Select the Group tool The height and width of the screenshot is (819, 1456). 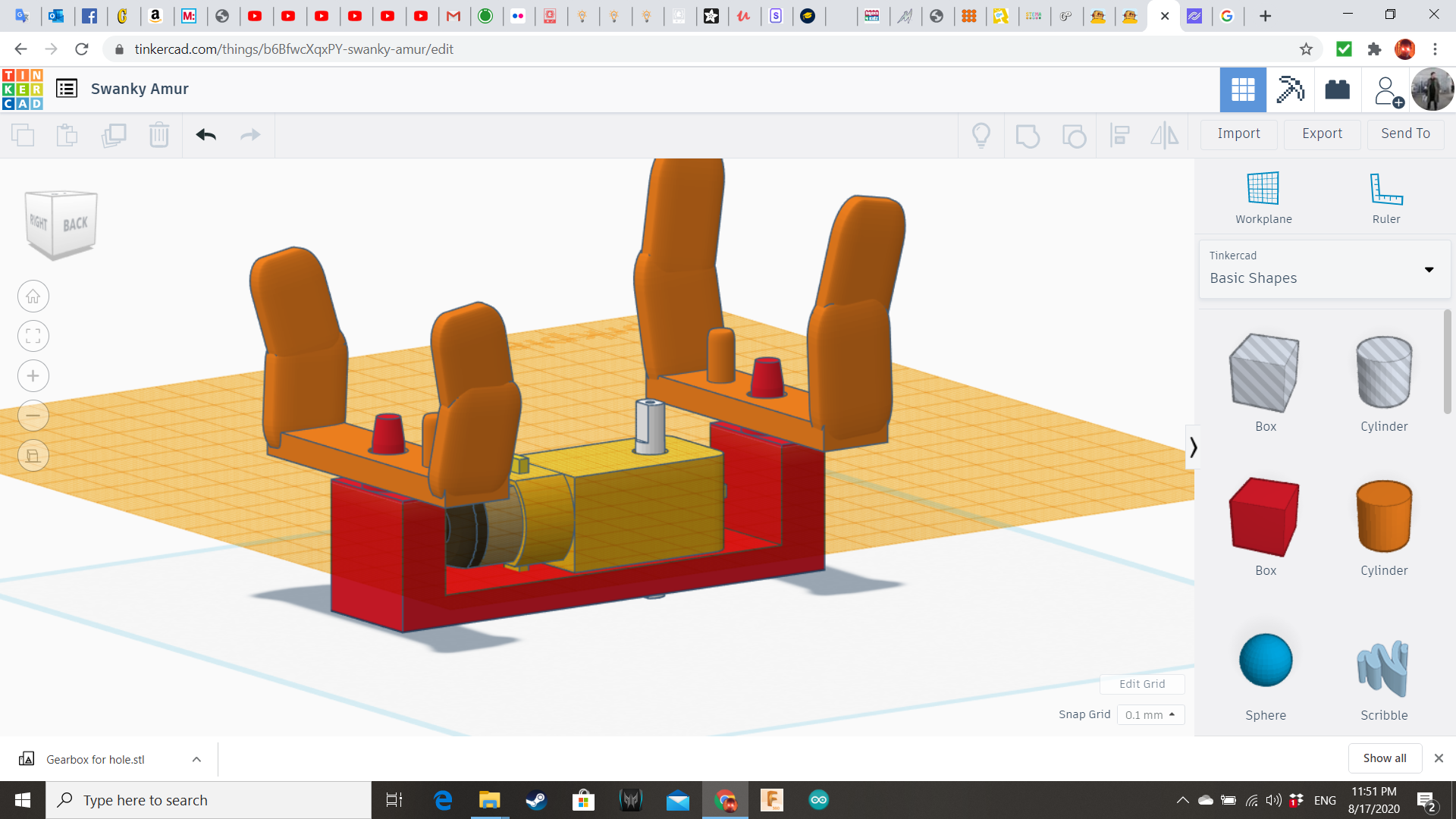coord(1028,135)
